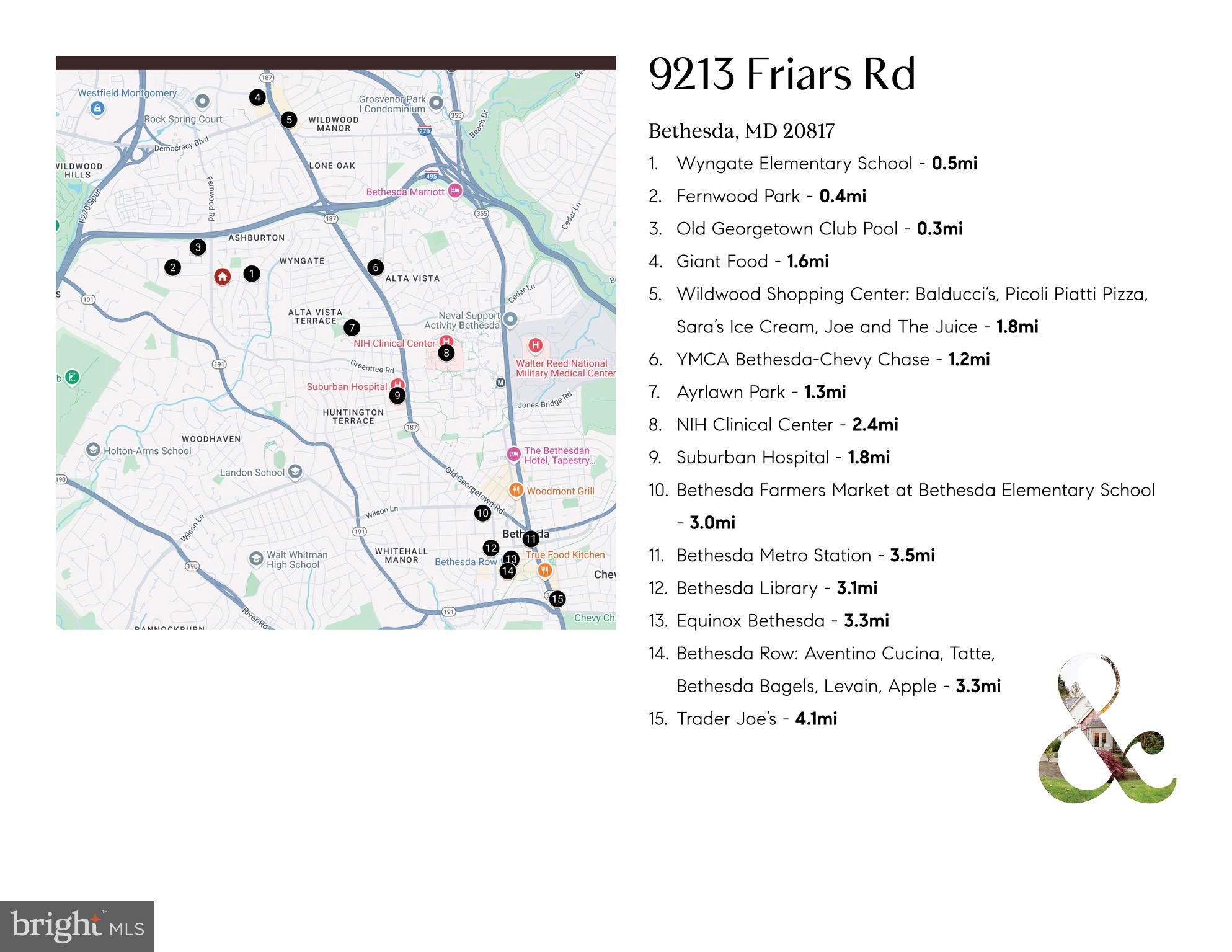Select map marker 8 at NIH Clinical Center
The width and height of the screenshot is (1232, 952).
click(446, 354)
